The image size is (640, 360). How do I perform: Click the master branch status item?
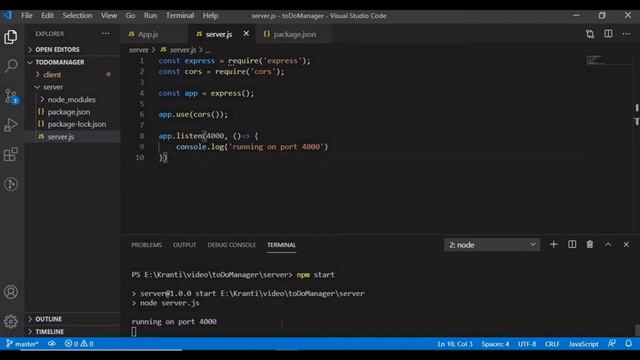pyautogui.click(x=22, y=344)
